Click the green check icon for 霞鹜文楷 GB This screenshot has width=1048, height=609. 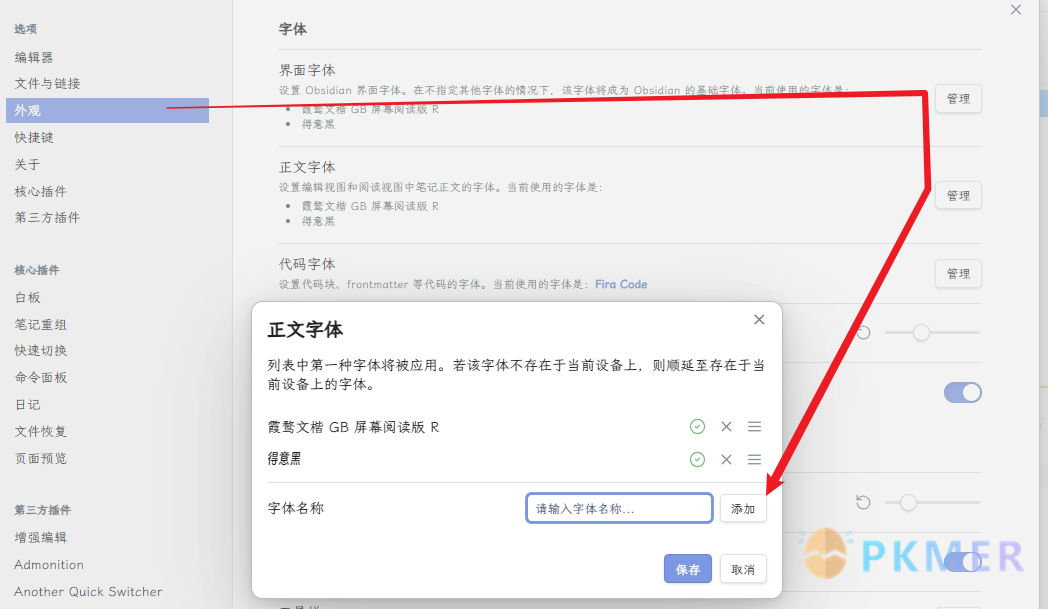697,427
